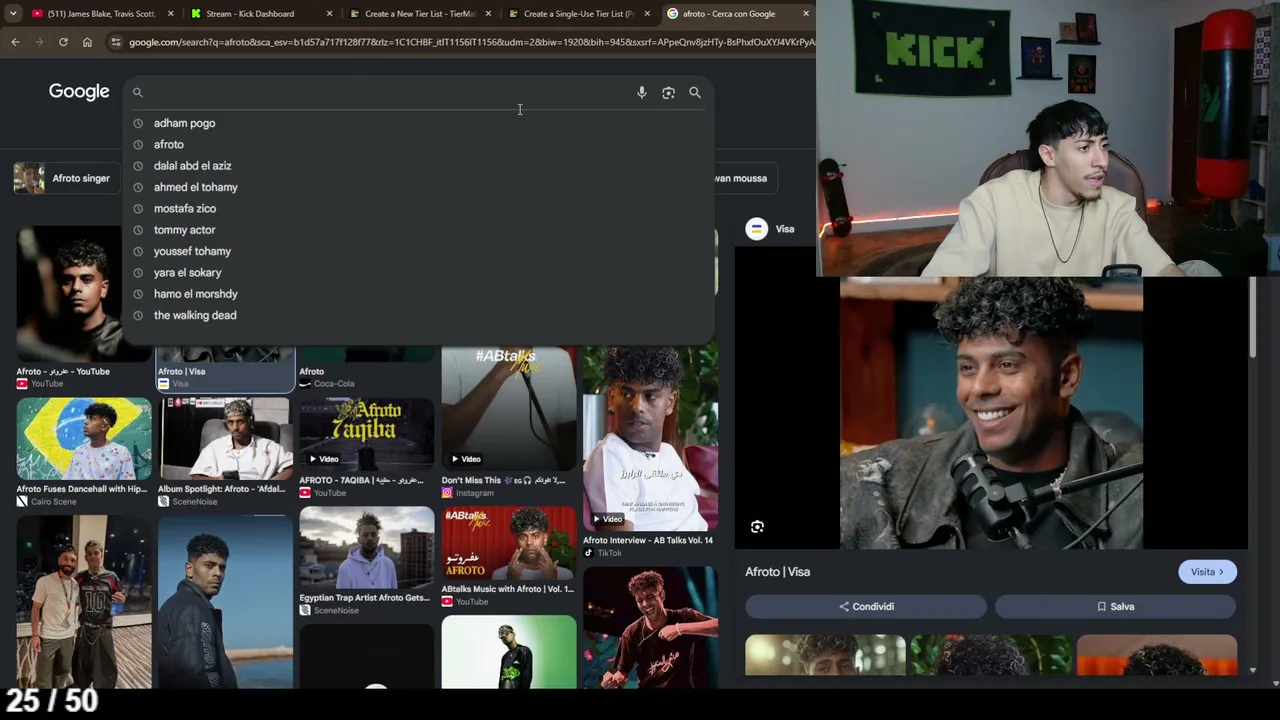
Task: Click the Coca-Cola source label
Action: pos(334,384)
